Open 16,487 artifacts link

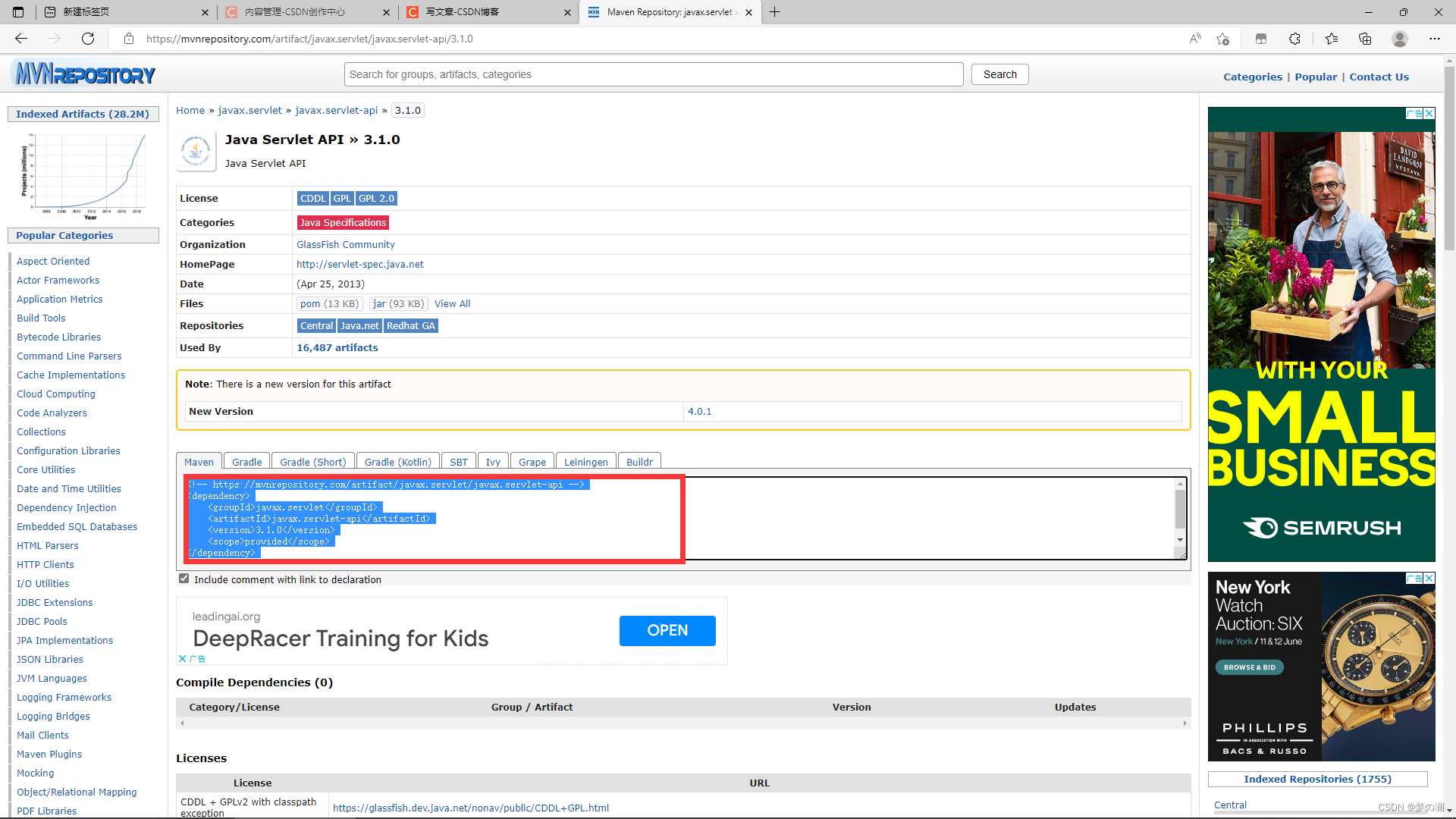pyautogui.click(x=337, y=348)
